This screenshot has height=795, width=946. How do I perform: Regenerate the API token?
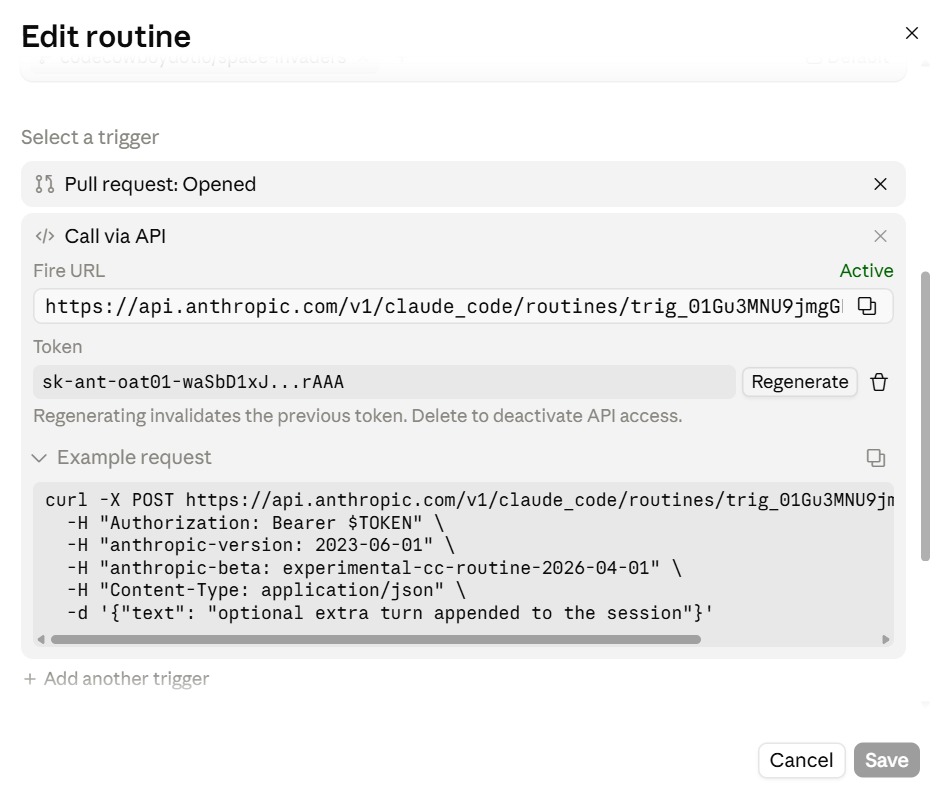[799, 382]
